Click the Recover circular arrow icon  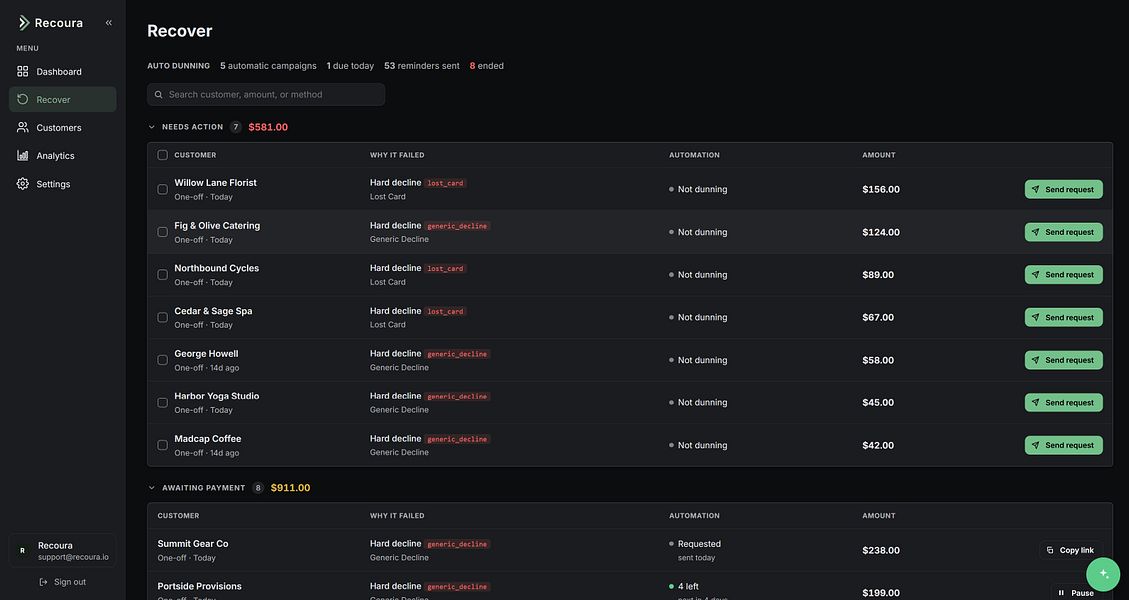[23, 99]
